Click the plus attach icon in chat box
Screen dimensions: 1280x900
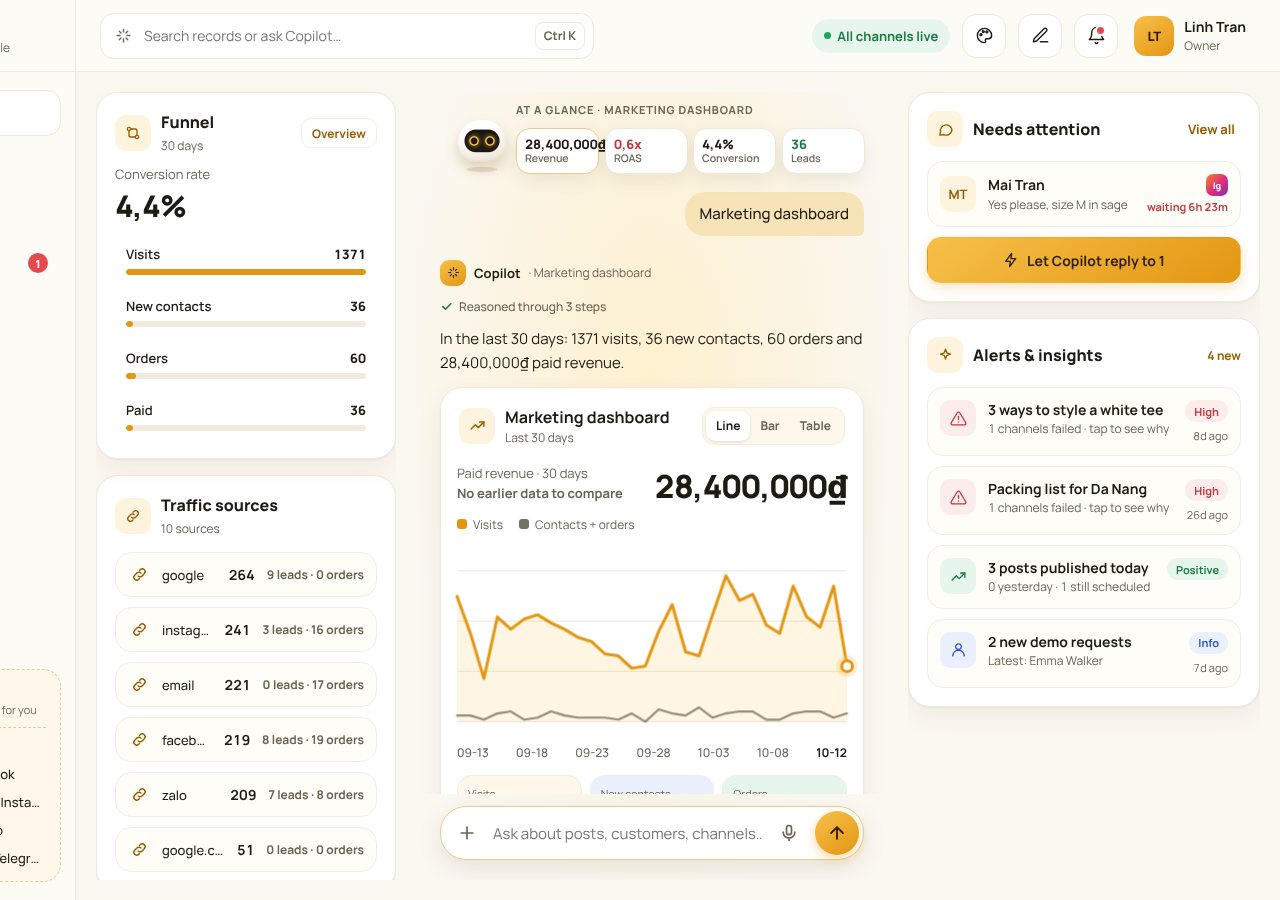click(x=467, y=833)
